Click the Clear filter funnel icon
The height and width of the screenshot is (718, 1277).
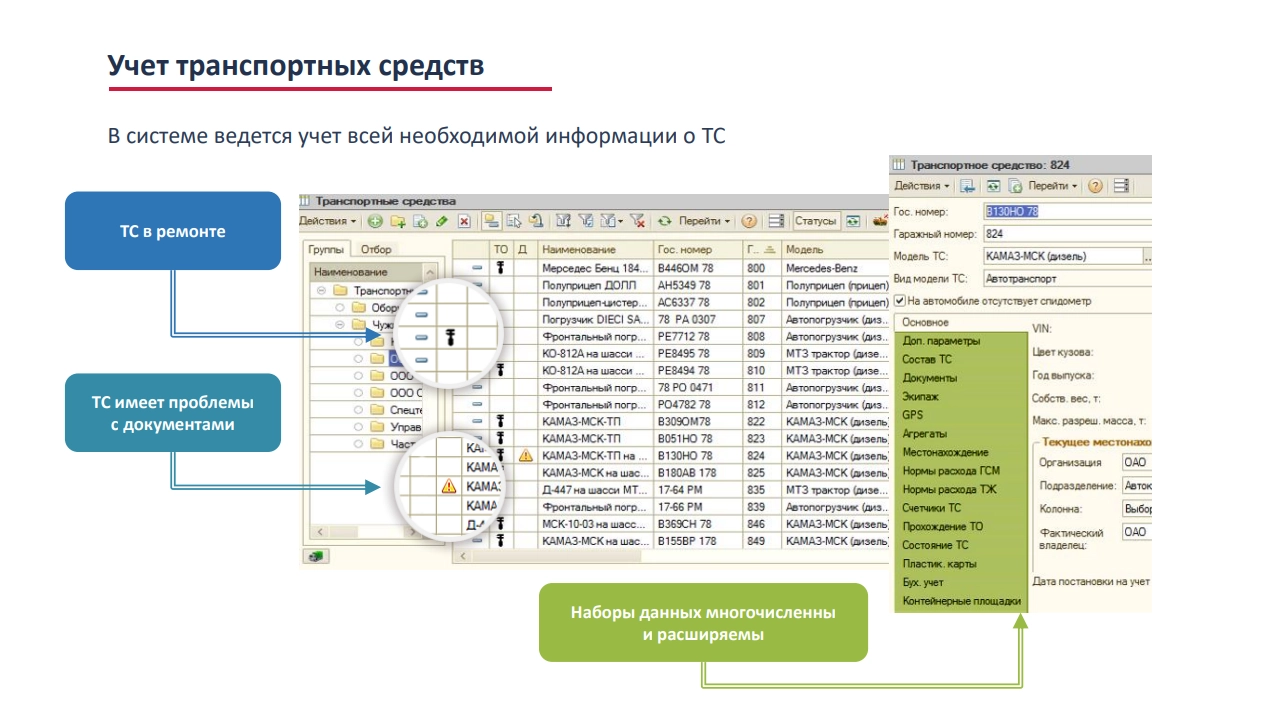637,221
